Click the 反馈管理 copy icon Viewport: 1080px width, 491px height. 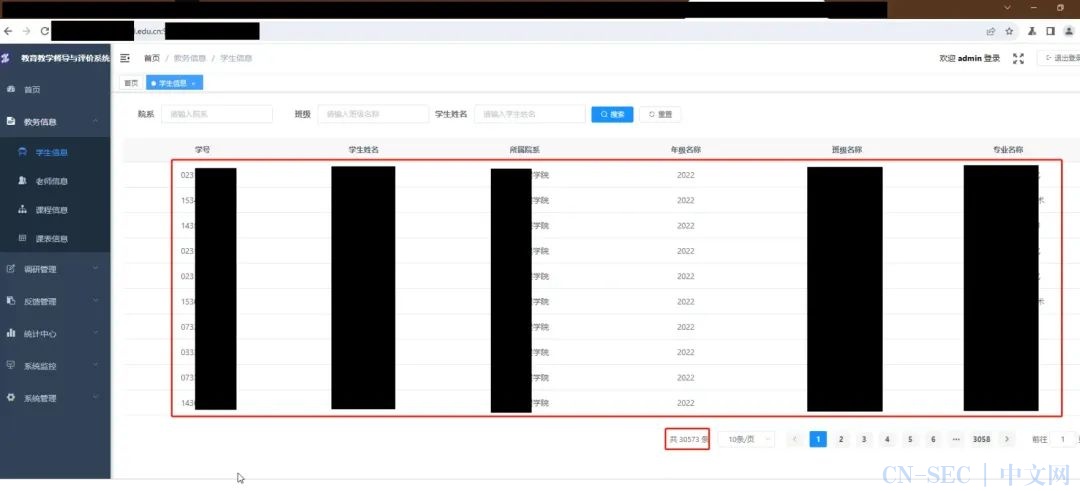coord(11,300)
